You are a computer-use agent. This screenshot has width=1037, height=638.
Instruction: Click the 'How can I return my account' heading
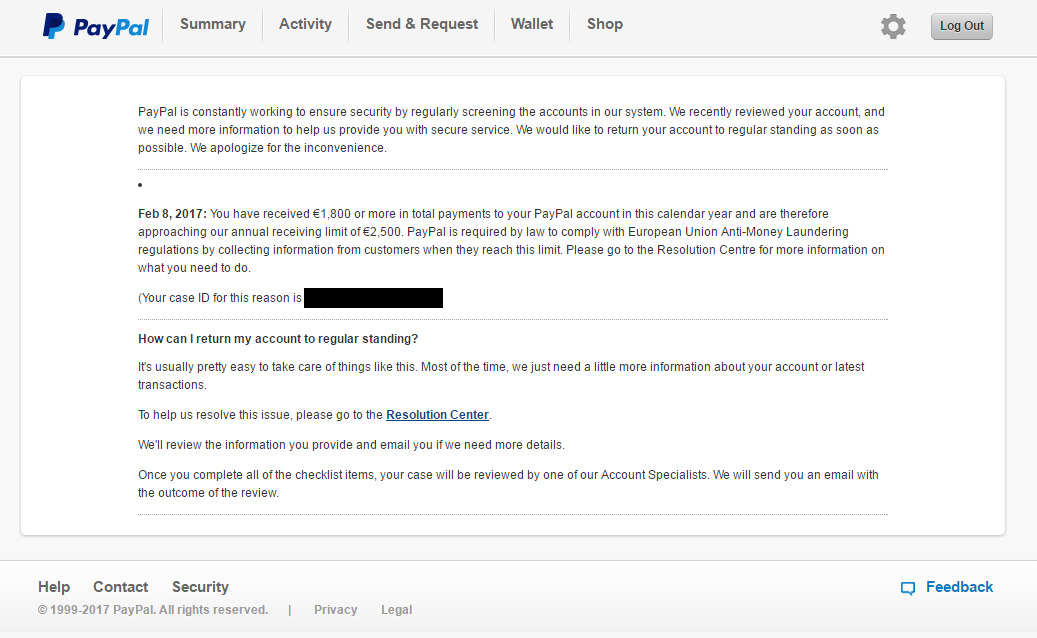pyautogui.click(x=278, y=339)
